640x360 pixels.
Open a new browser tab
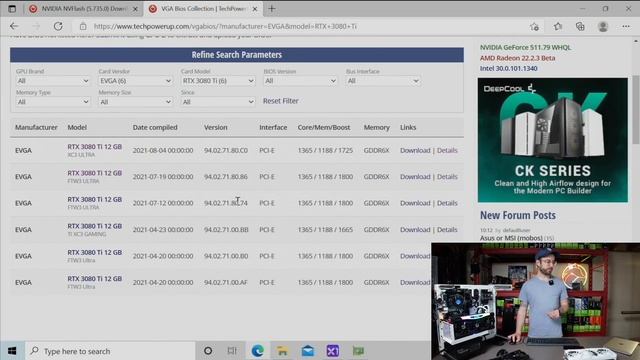click(x=272, y=9)
